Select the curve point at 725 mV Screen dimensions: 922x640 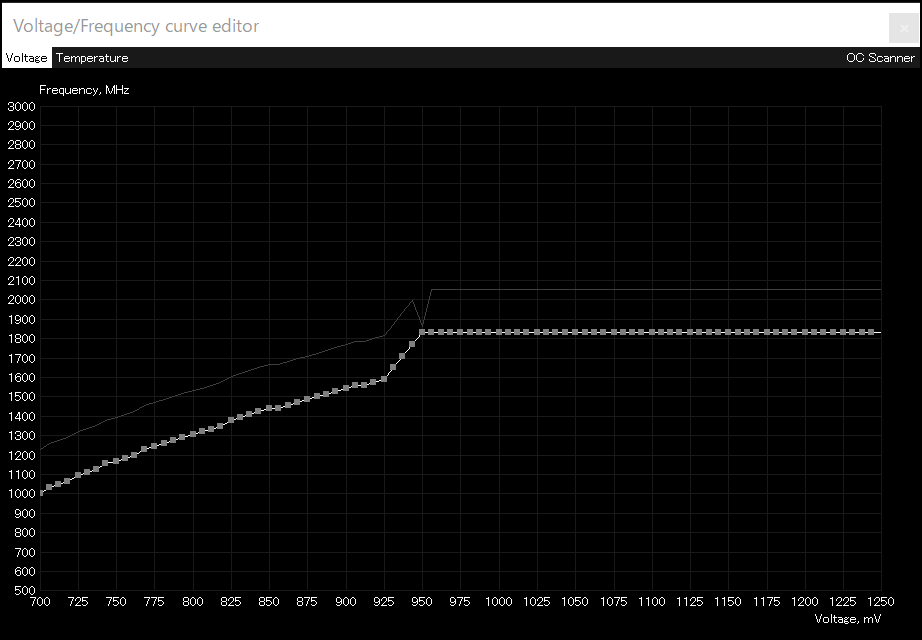tap(78, 475)
